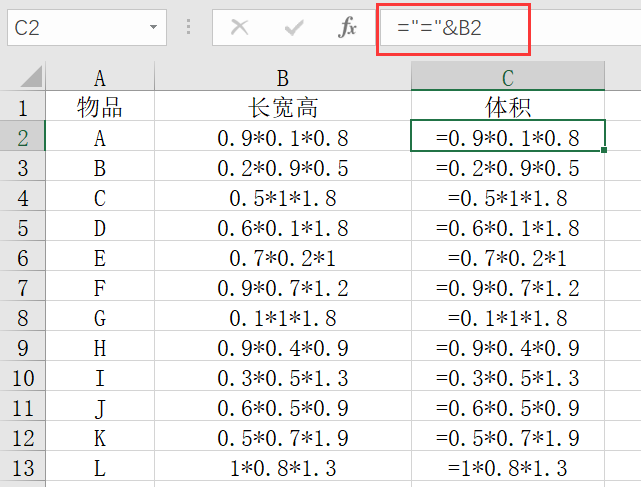Click item cell D in row 5
The height and width of the screenshot is (487, 641).
[x=100, y=226]
